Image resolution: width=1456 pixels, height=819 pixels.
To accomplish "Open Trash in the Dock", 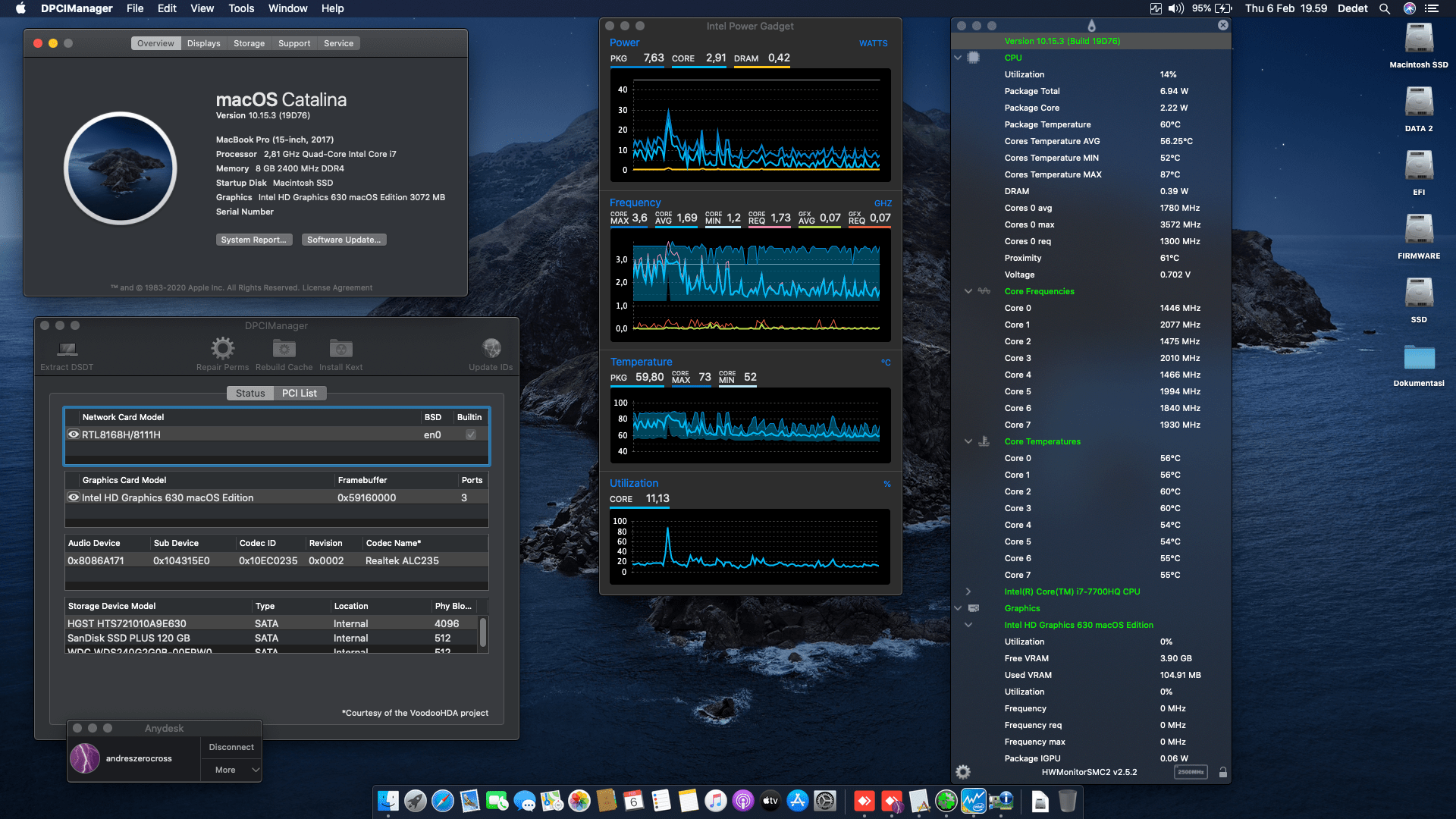I will tap(1068, 801).
